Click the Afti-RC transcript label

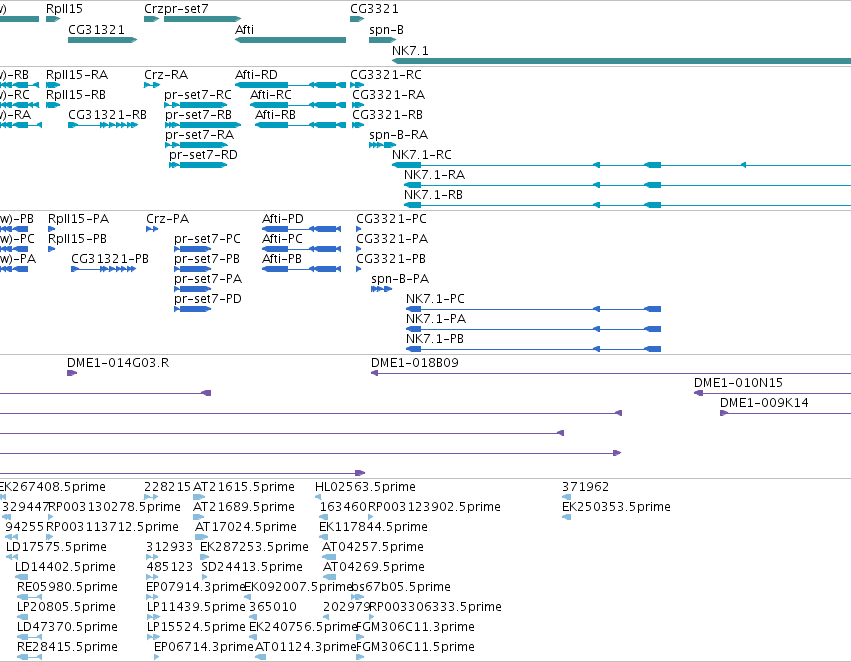pyautogui.click(x=271, y=94)
